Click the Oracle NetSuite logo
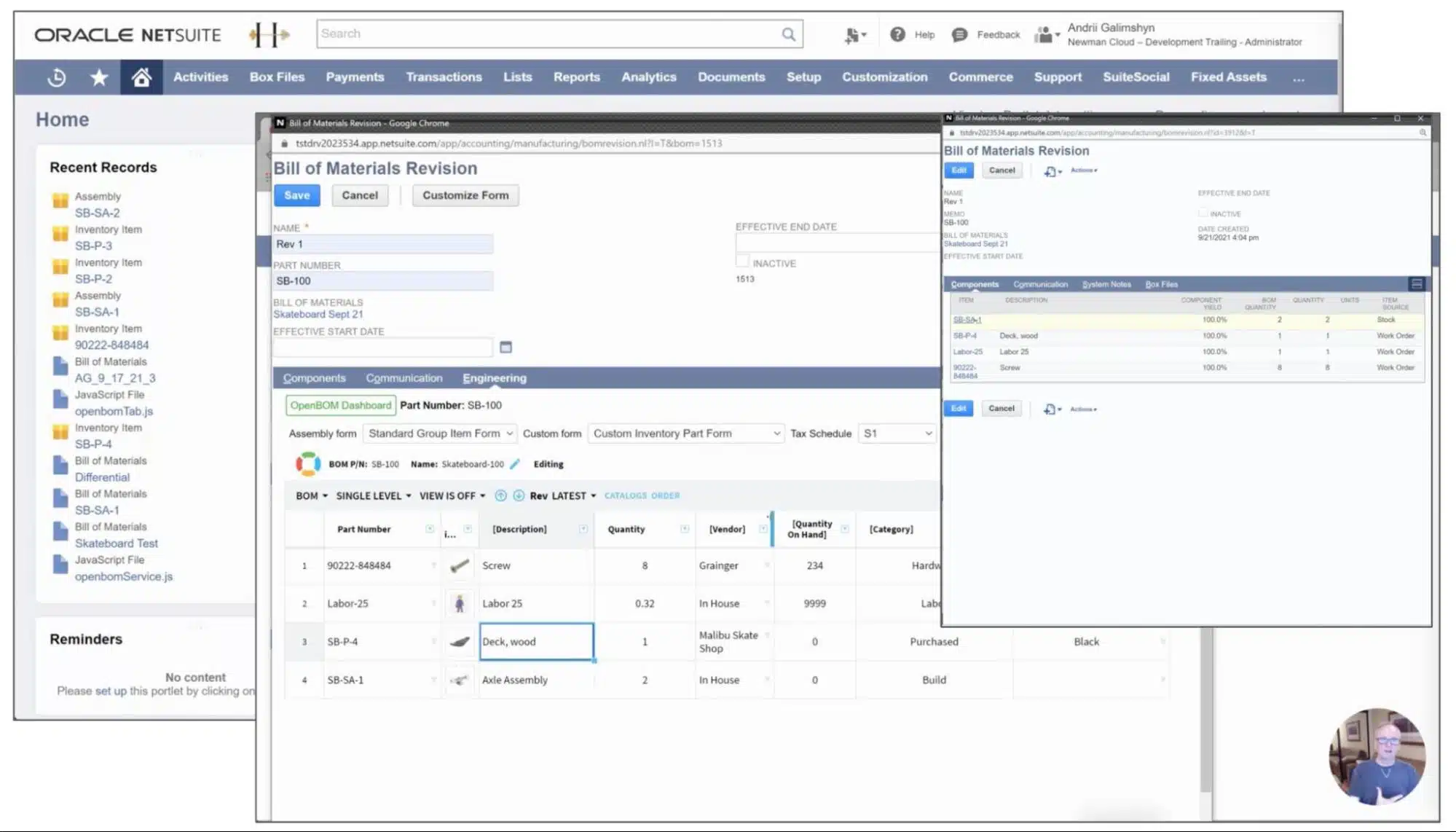 [x=127, y=35]
